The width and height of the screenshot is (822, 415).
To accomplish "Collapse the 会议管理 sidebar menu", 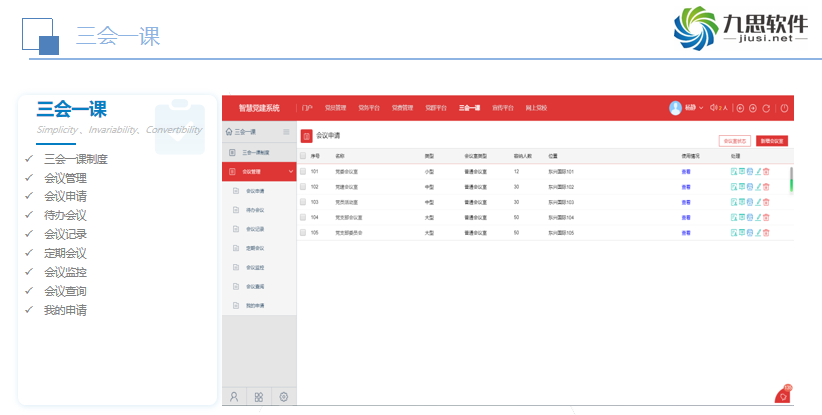I will click(x=258, y=172).
